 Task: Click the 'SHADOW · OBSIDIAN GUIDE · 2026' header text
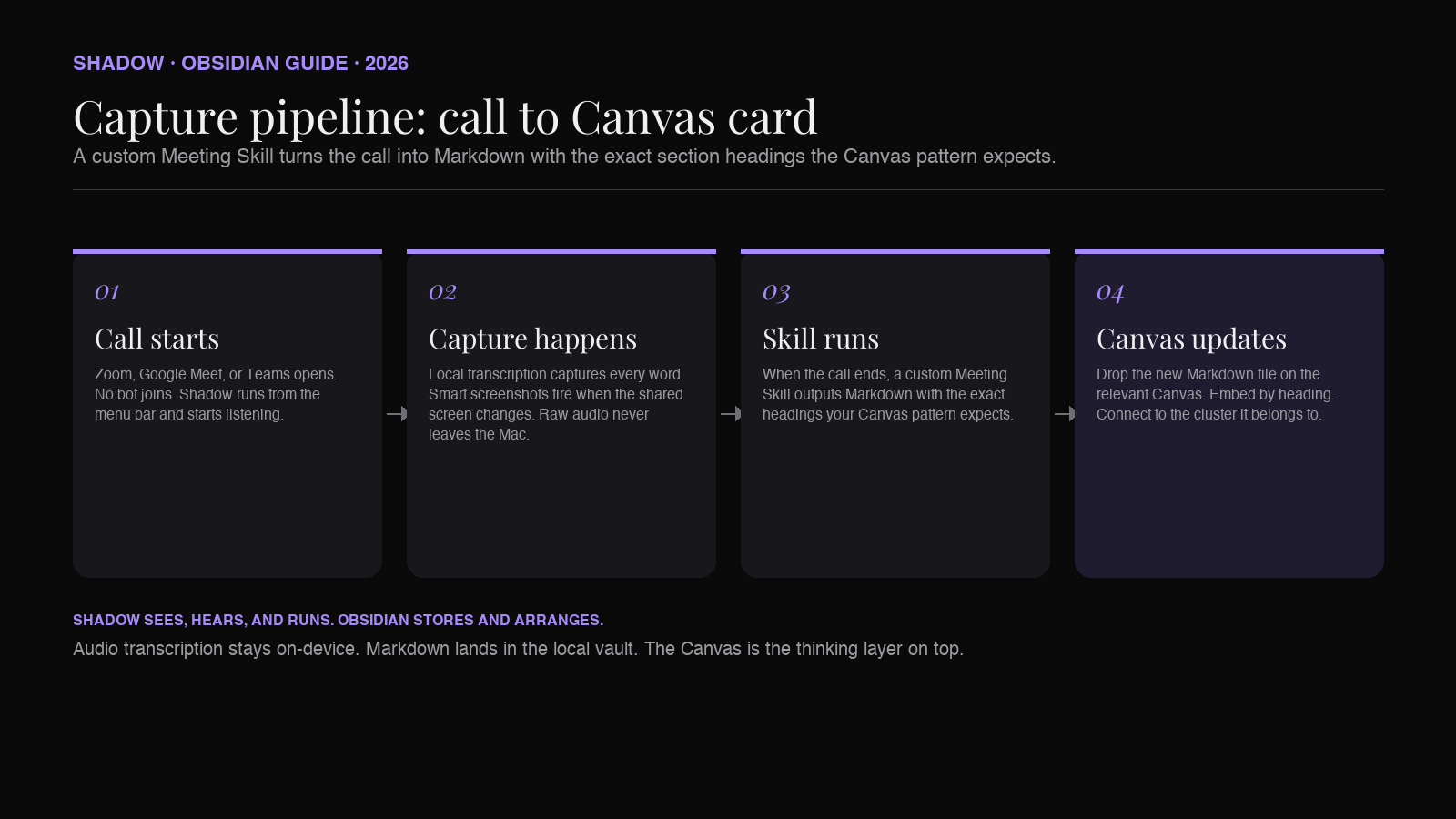tap(240, 63)
